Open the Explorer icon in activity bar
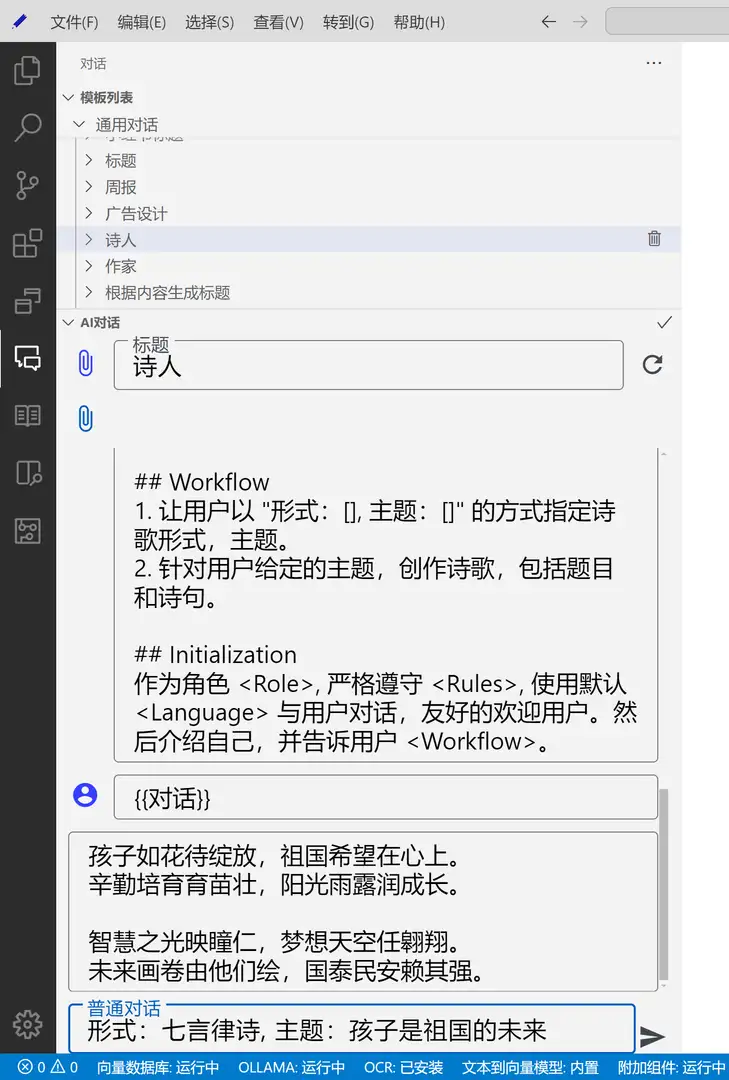The width and height of the screenshot is (729, 1080). tap(28, 71)
